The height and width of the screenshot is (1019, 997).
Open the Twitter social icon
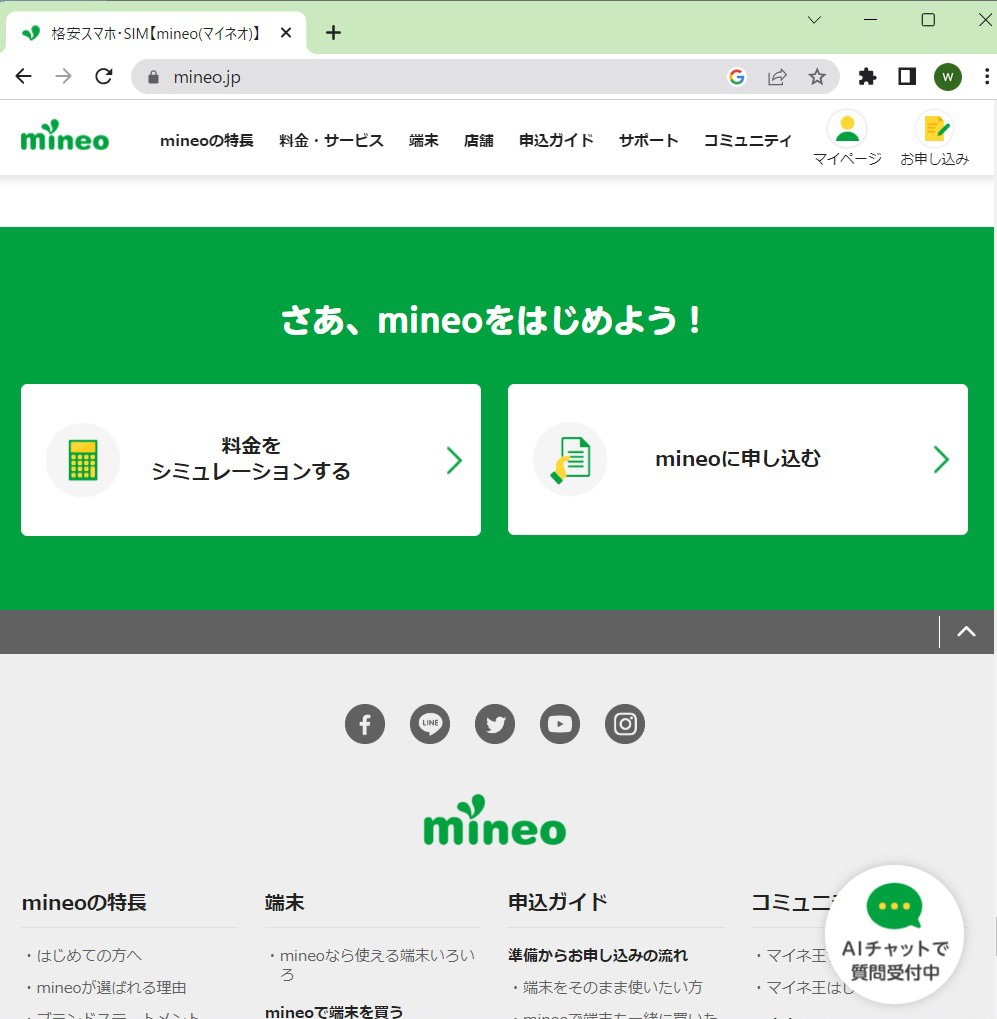(495, 724)
